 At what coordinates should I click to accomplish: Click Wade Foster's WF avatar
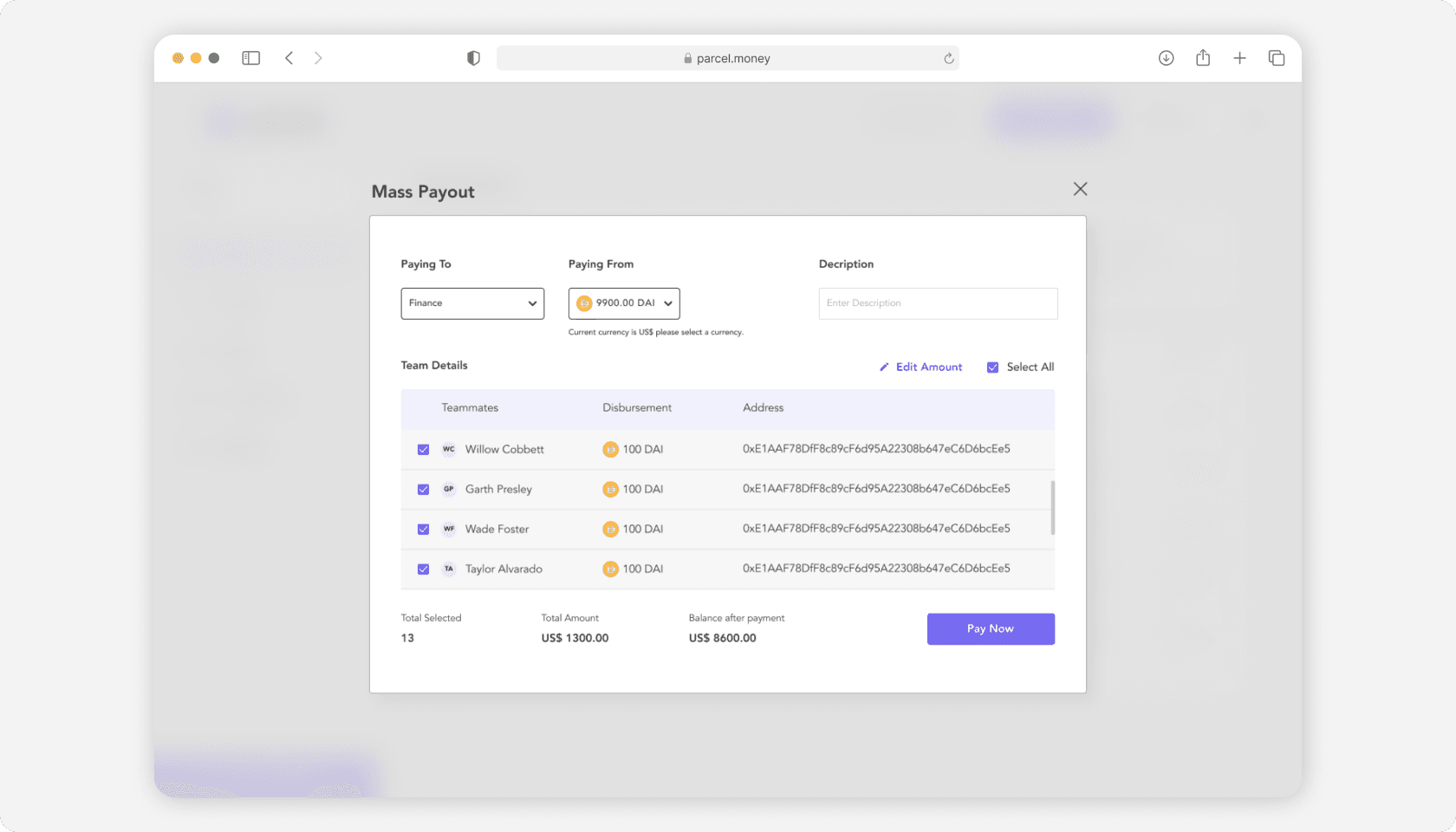click(449, 529)
